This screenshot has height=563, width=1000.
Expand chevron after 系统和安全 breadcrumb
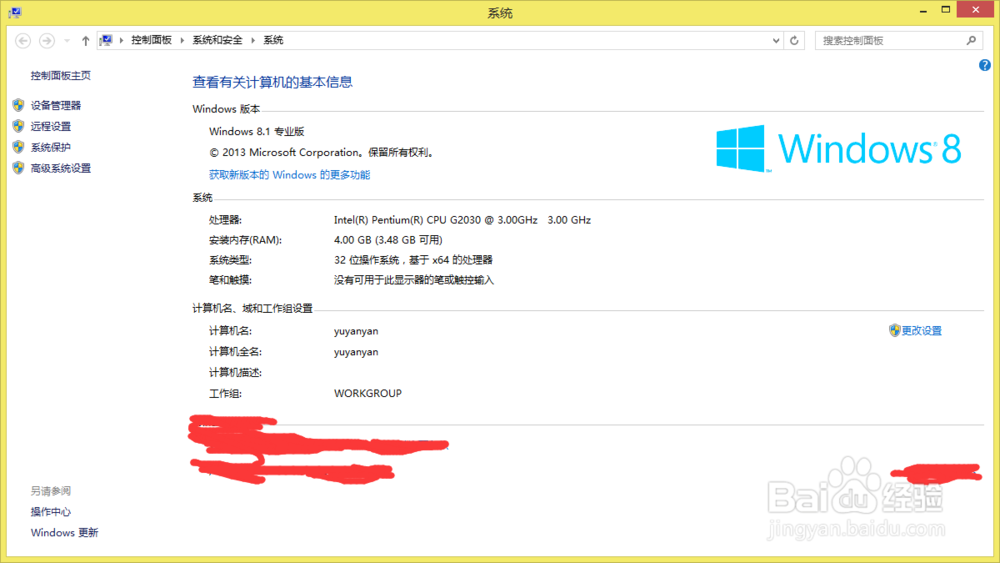point(253,40)
